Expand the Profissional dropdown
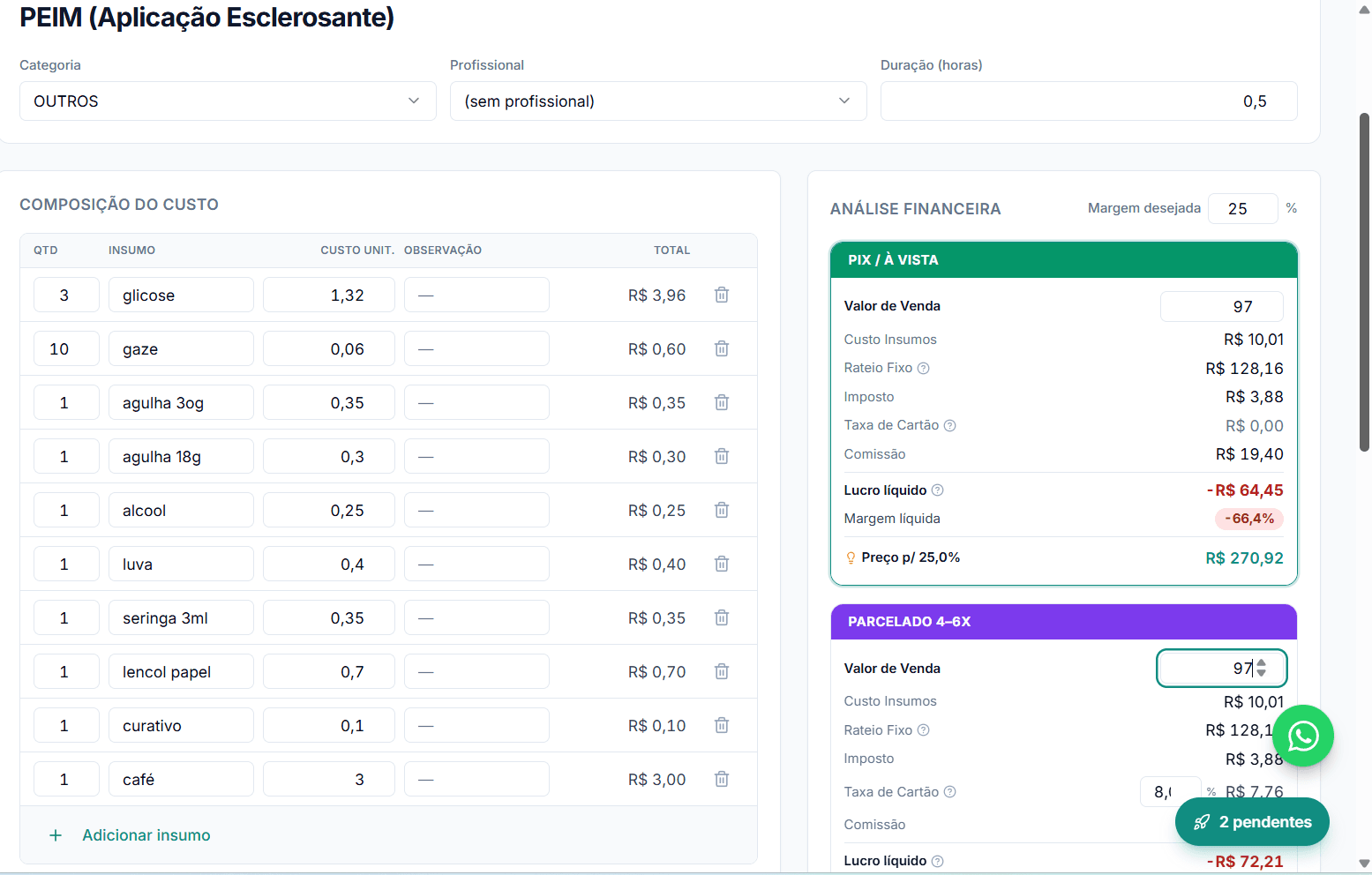The height and width of the screenshot is (875, 1372). [x=658, y=101]
